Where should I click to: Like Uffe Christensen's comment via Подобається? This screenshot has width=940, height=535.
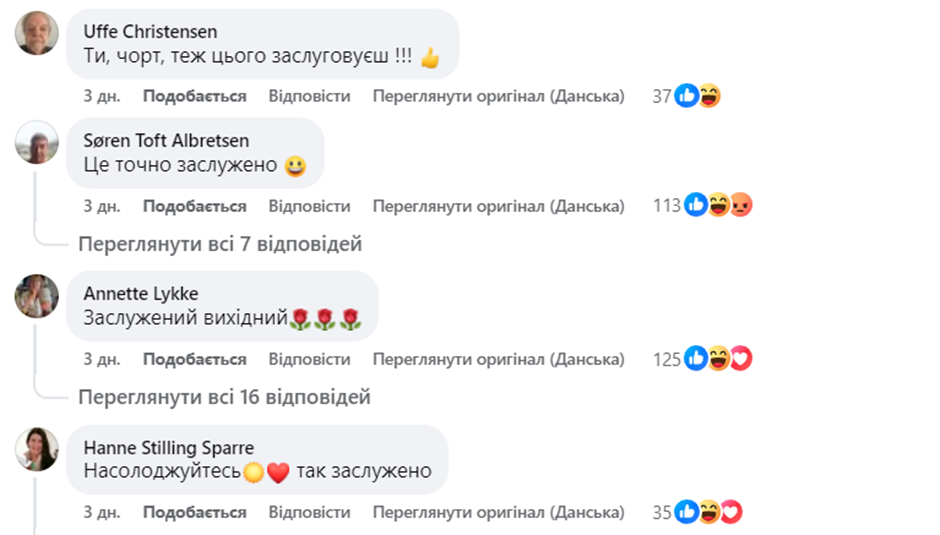click(194, 96)
